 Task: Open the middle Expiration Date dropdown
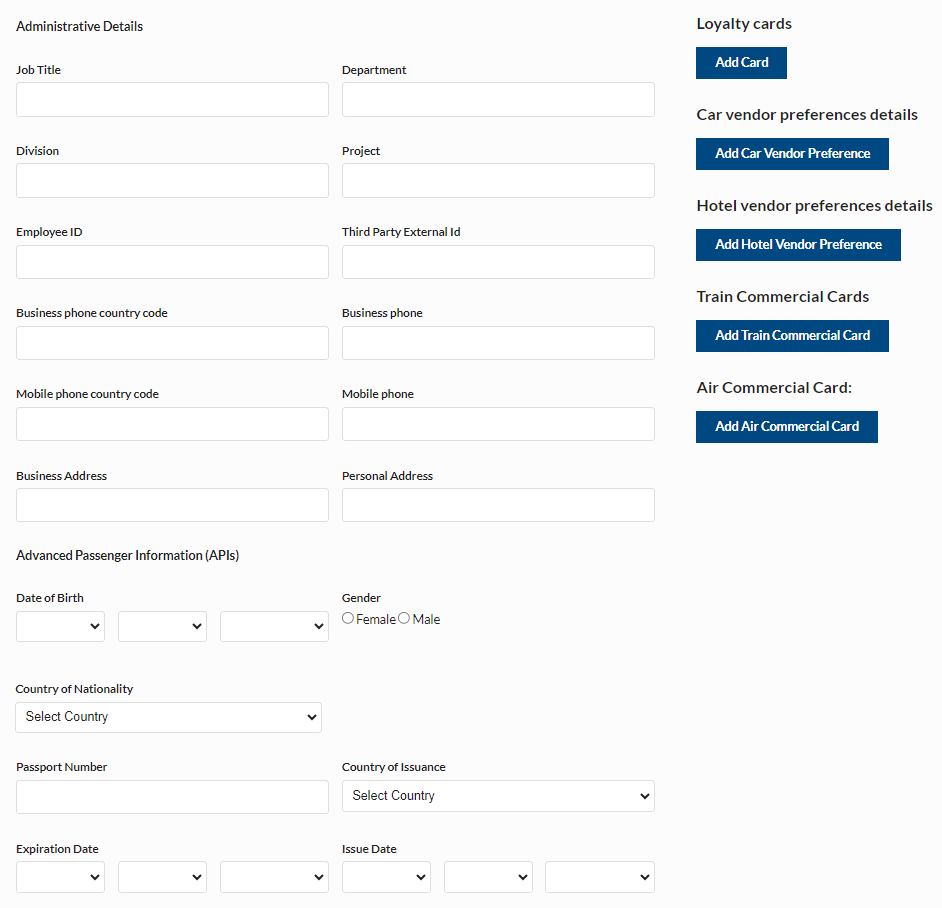(162, 877)
